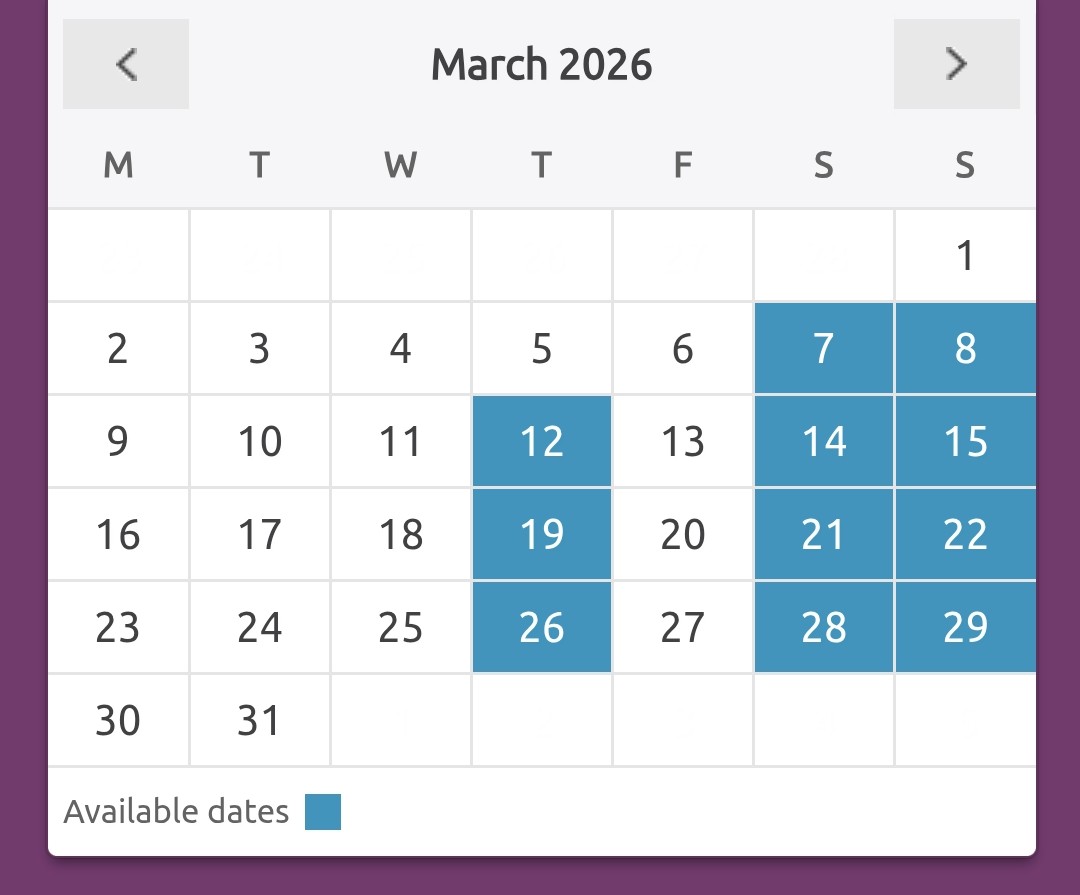
Task: Click the March 2026 month title
Action: click(x=541, y=65)
